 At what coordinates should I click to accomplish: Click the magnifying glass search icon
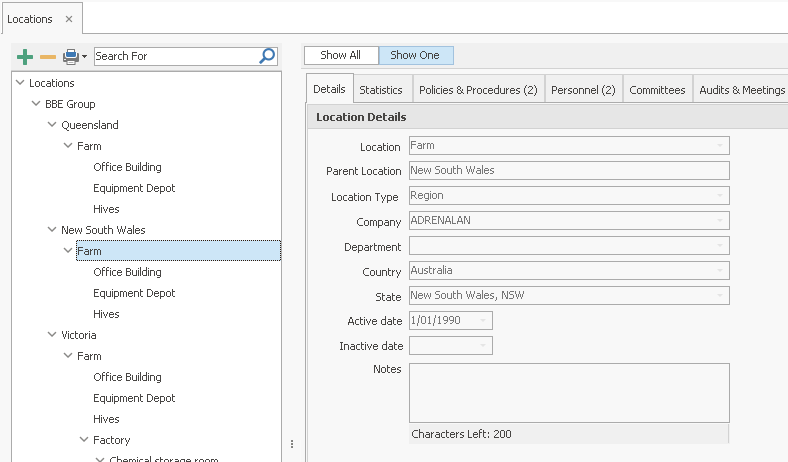tap(267, 56)
